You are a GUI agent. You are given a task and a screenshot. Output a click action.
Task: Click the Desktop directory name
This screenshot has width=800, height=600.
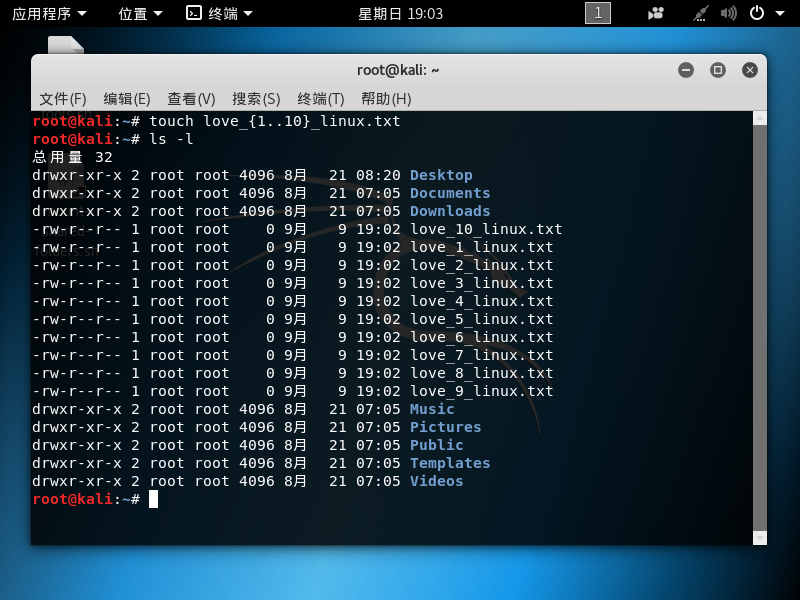pos(441,175)
